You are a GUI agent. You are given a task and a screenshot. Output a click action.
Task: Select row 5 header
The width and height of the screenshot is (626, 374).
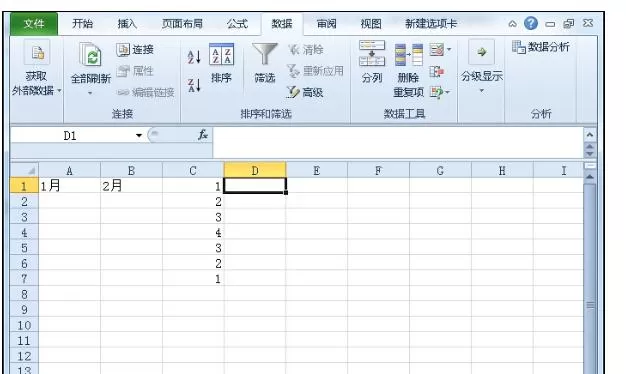point(24,248)
